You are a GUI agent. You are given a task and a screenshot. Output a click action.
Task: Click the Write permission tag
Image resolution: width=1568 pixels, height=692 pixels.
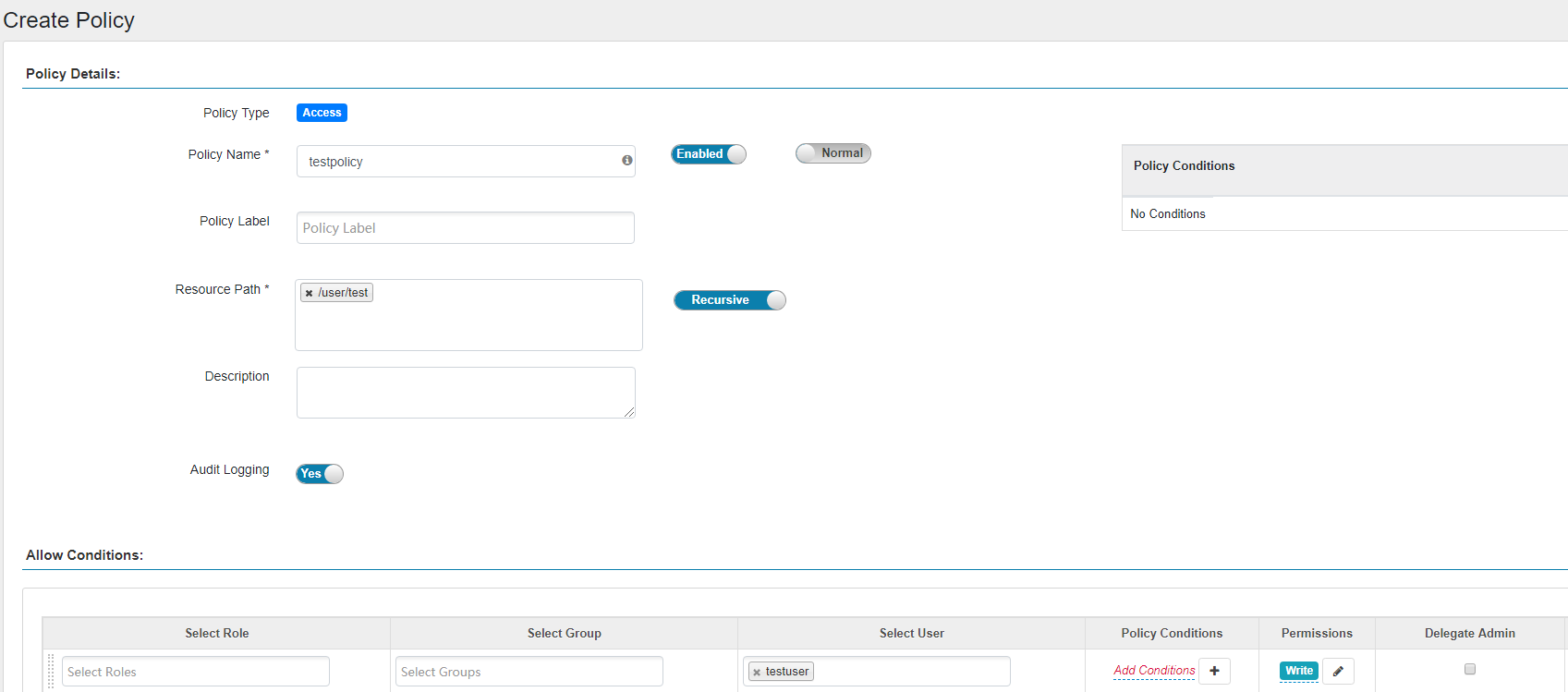1298,671
